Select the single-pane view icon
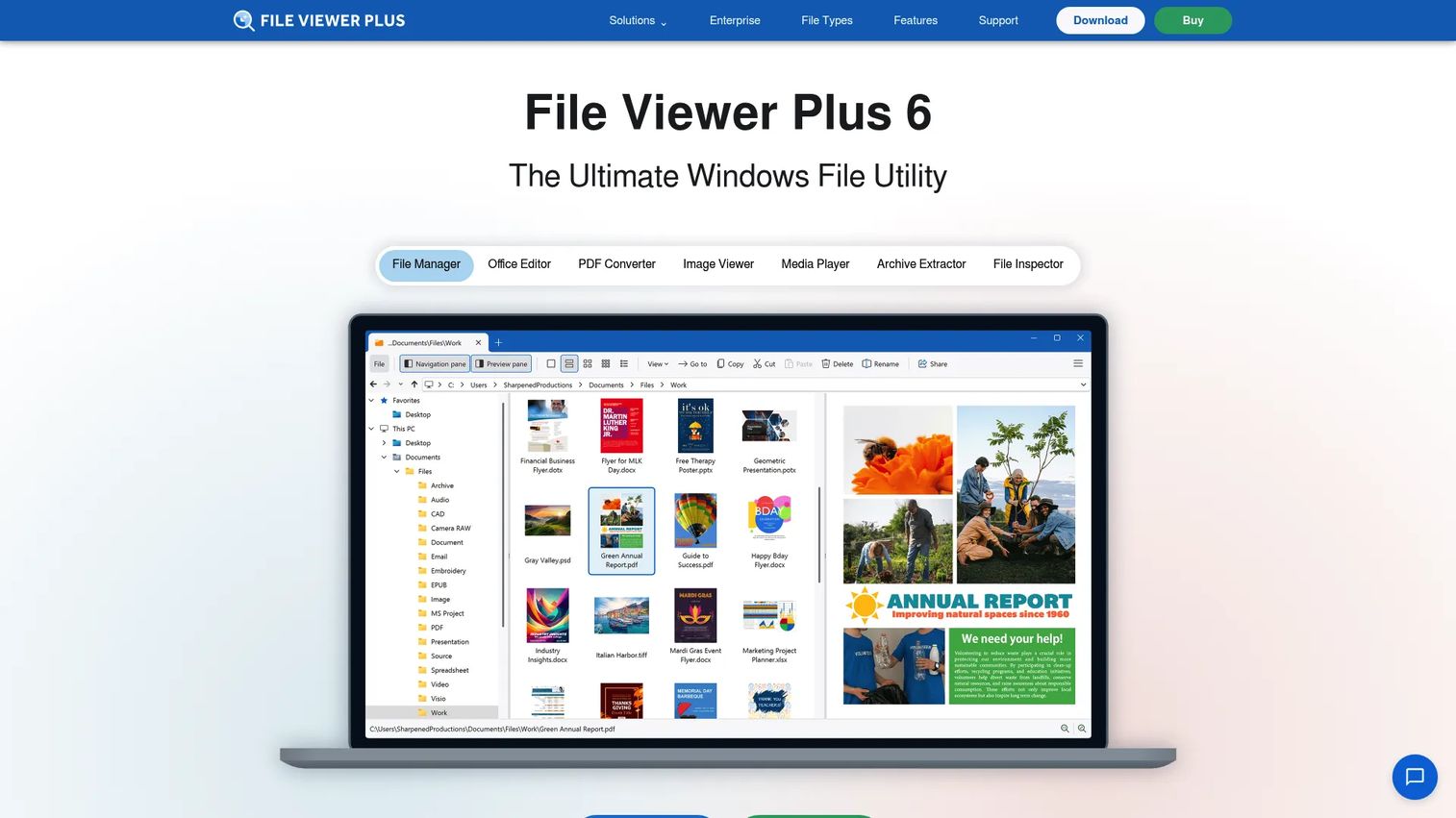The height and width of the screenshot is (818, 1456). 551,364
